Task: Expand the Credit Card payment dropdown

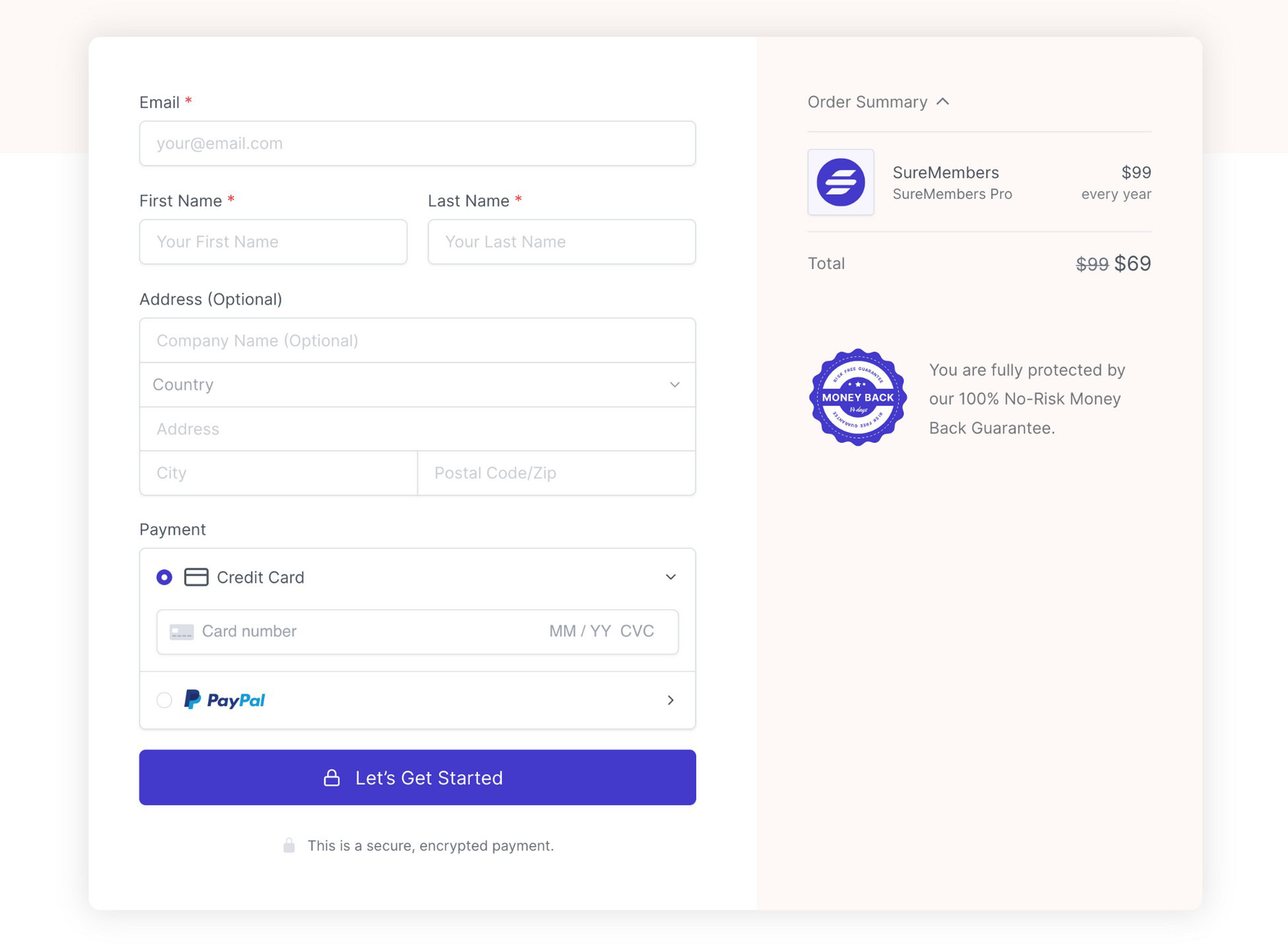Action: point(670,577)
